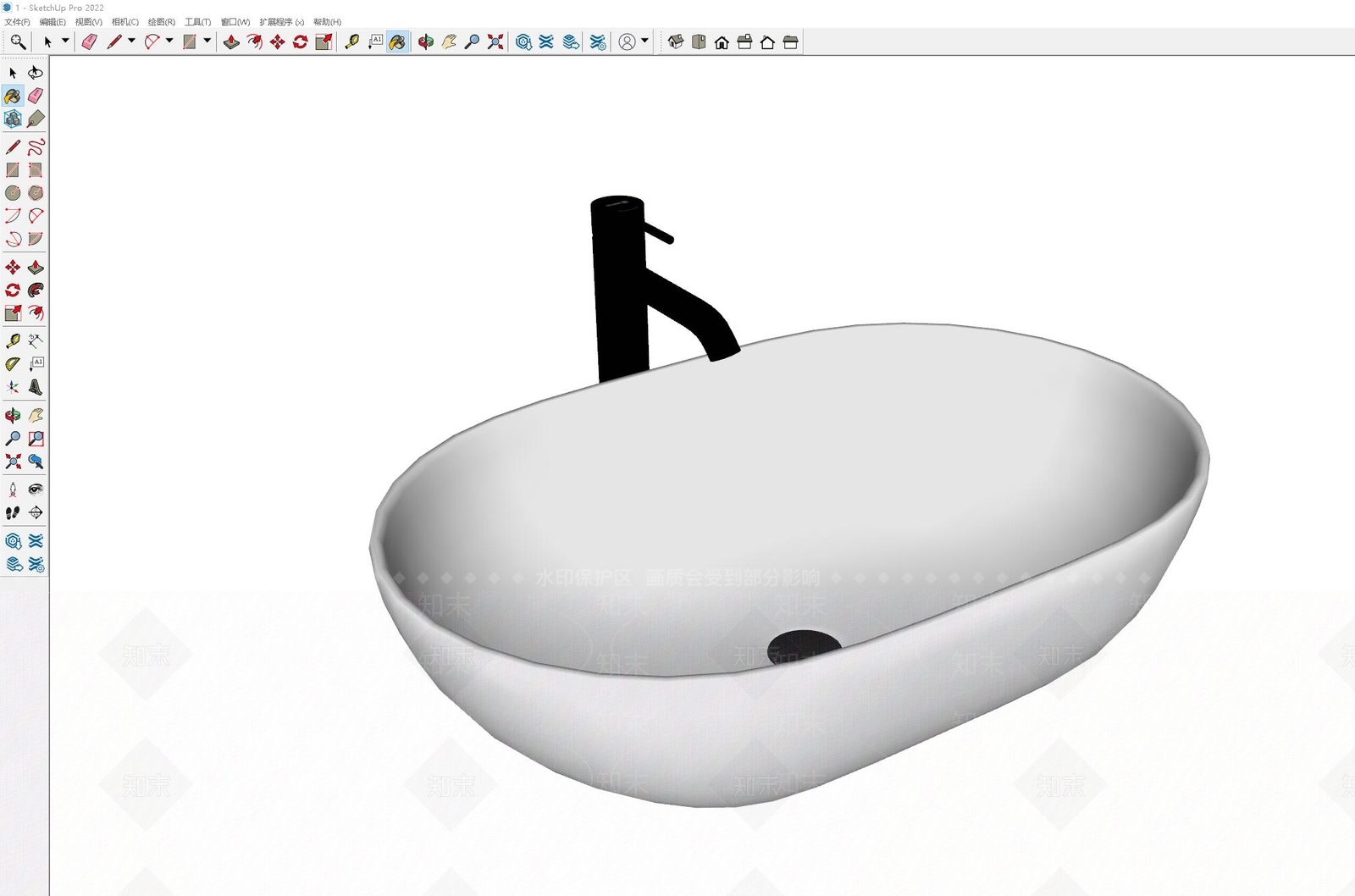Pick the Protractor tool
This screenshot has height=896, width=1355.
pyautogui.click(x=13, y=364)
